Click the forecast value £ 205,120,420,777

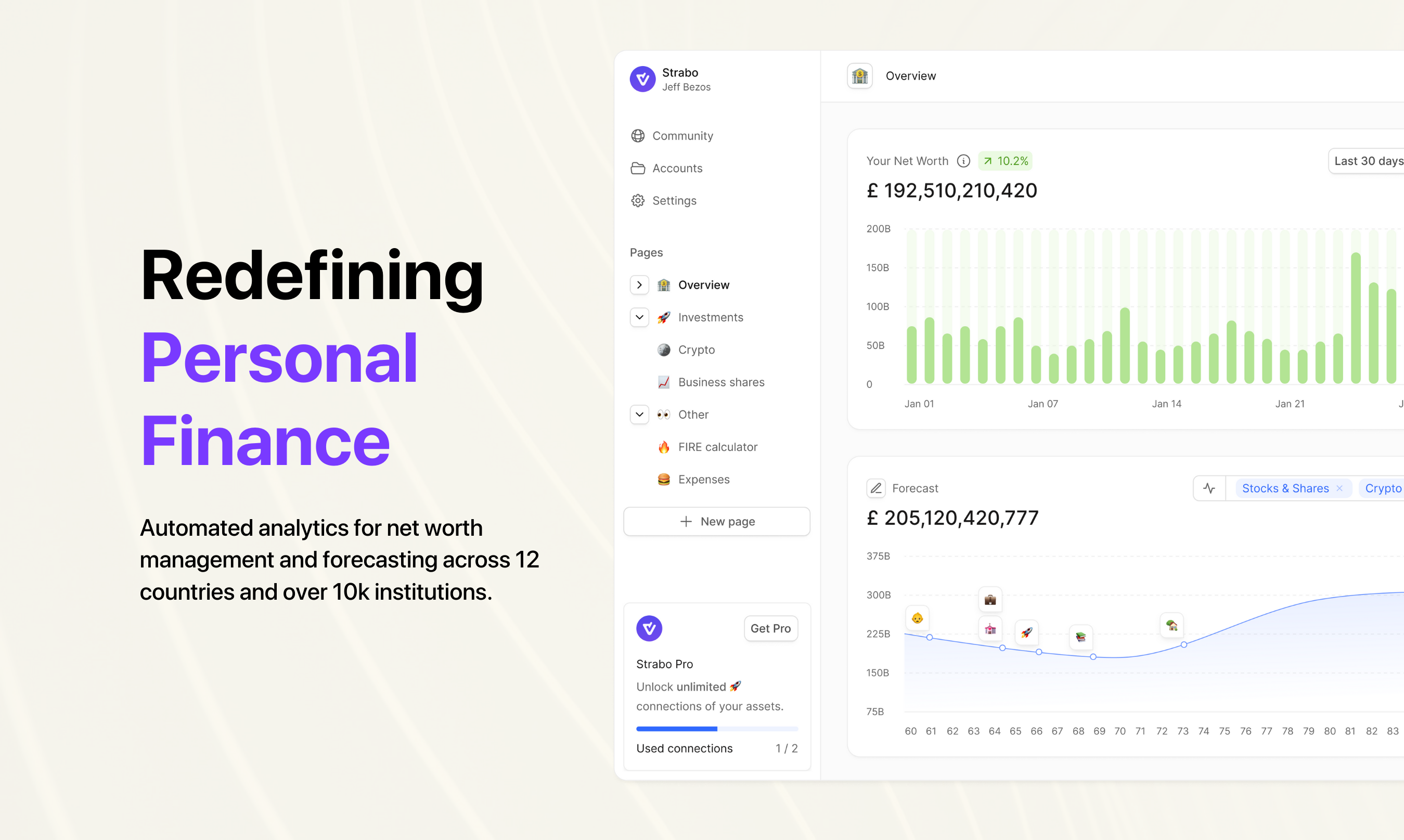click(x=952, y=518)
